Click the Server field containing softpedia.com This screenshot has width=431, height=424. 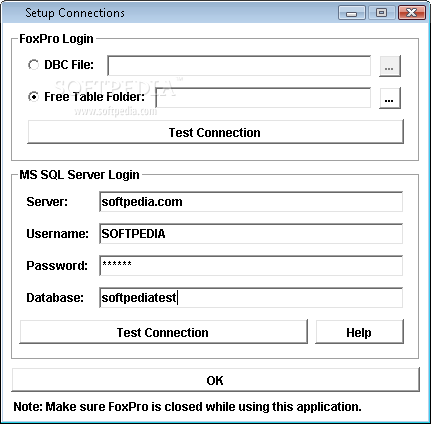tap(251, 202)
